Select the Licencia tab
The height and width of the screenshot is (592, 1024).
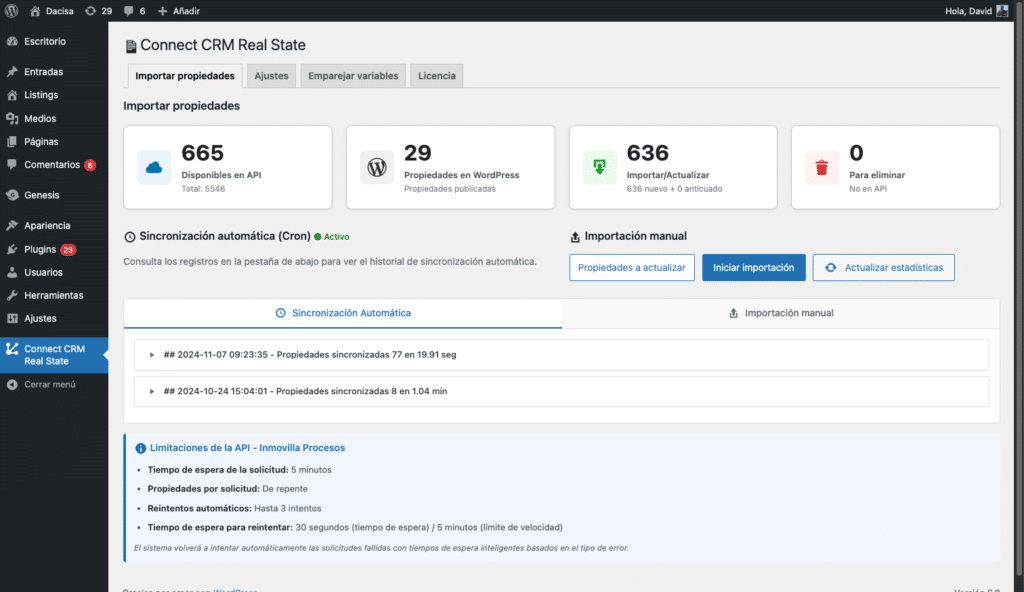436,75
